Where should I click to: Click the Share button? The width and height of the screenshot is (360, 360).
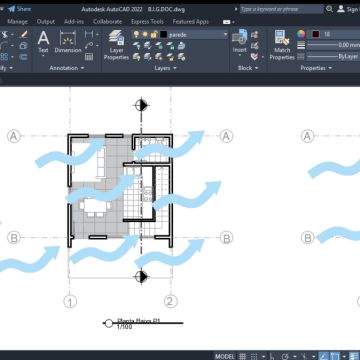pos(19,9)
